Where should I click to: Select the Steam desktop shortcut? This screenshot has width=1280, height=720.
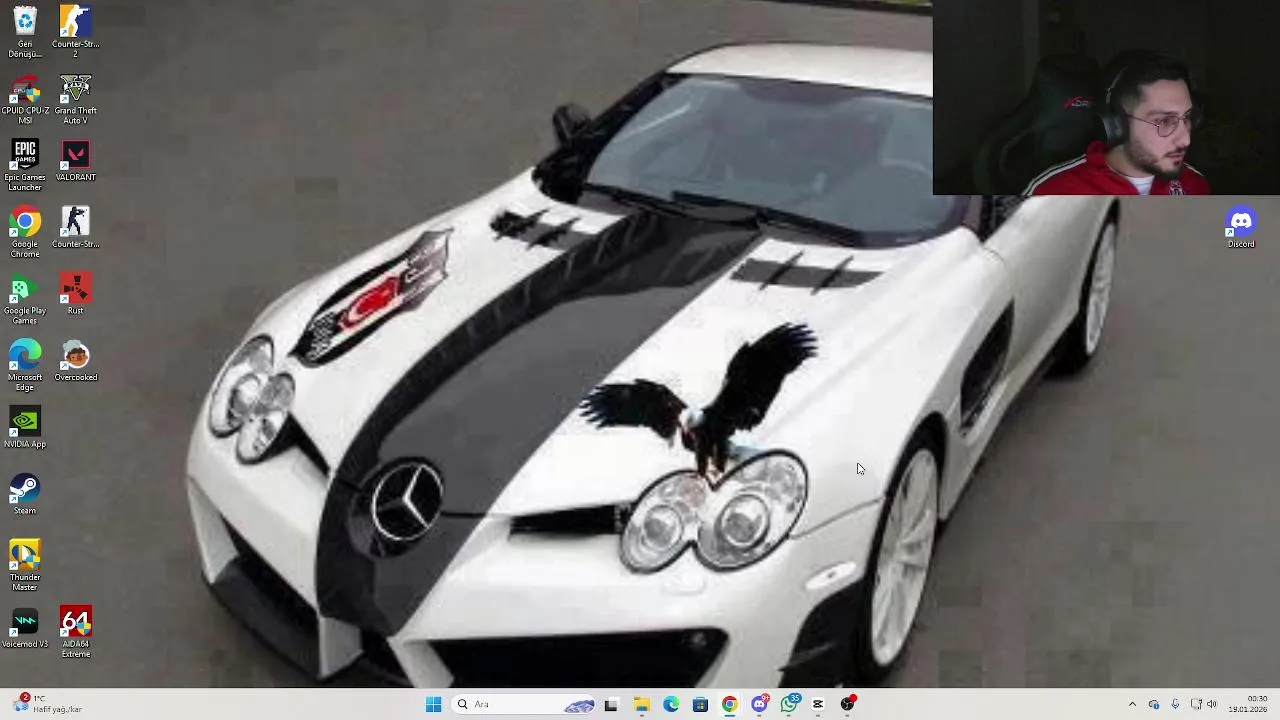tap(25, 494)
